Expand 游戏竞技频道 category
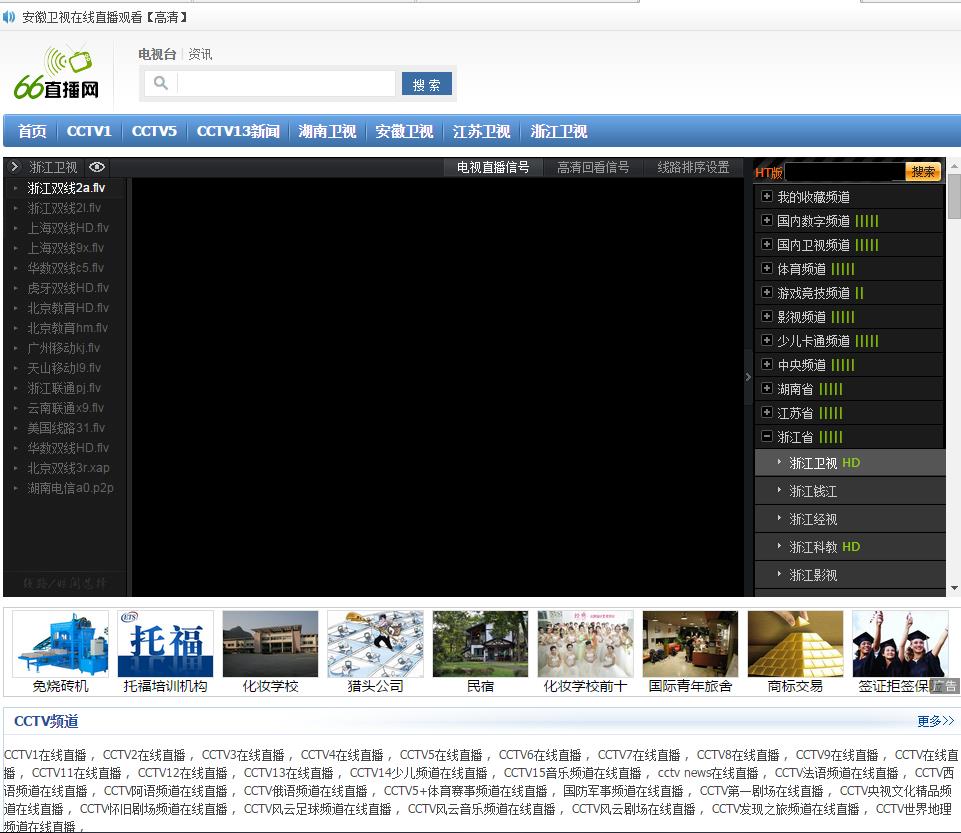The height and width of the screenshot is (833, 961). (x=767, y=292)
